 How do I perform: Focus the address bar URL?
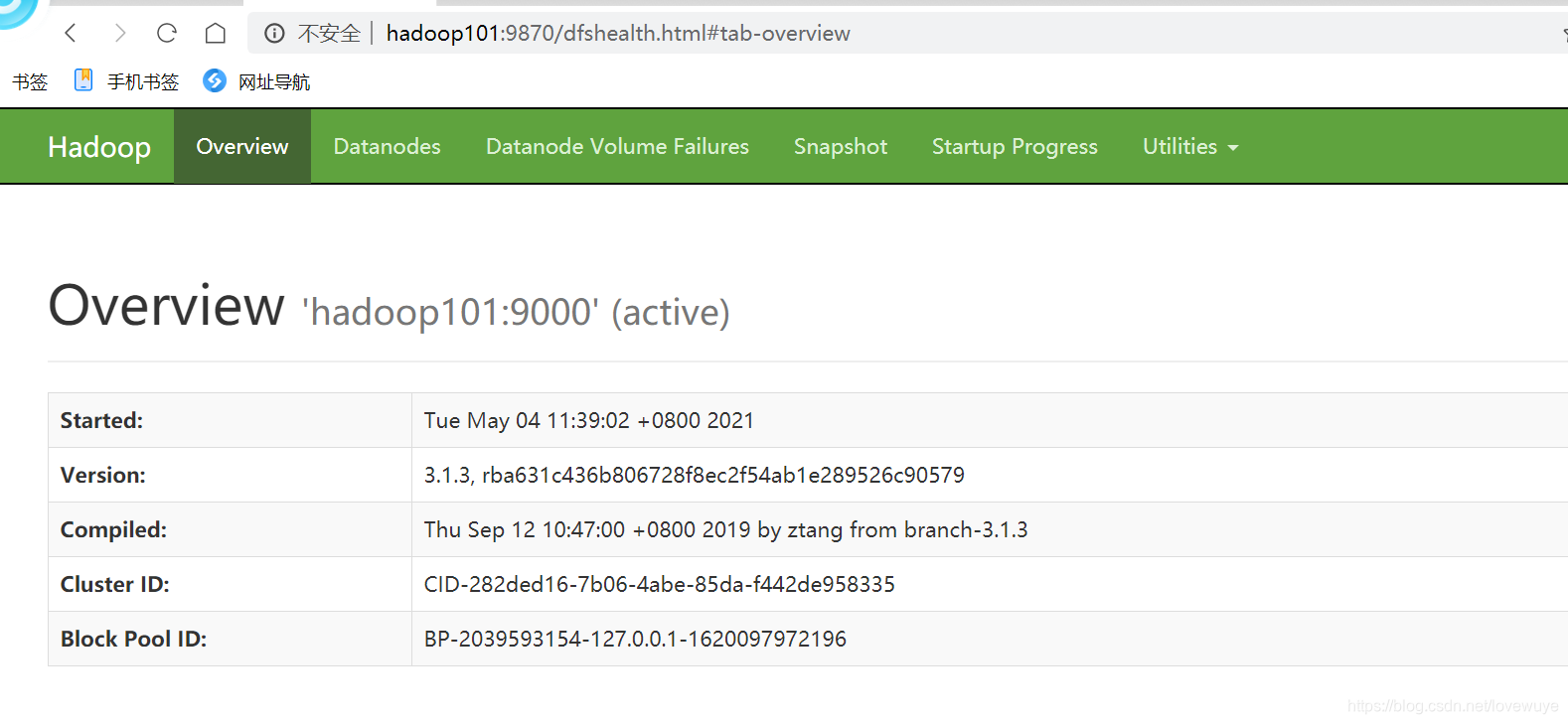[x=618, y=34]
